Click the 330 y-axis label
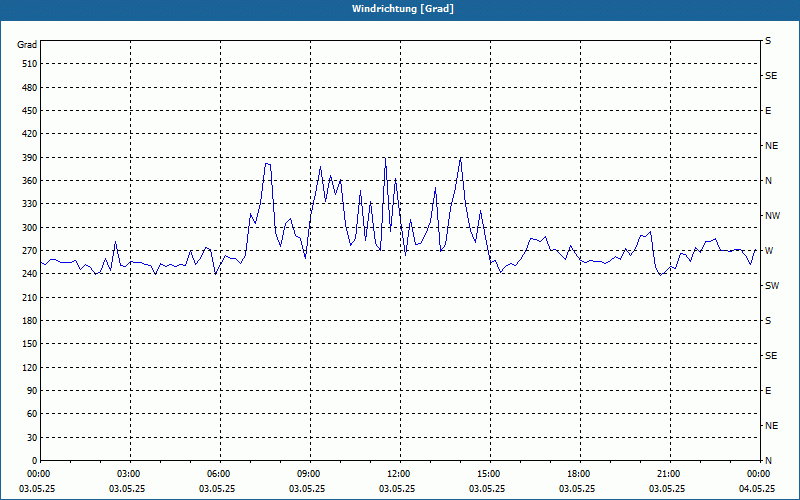Image resolution: width=800 pixels, height=500 pixels. 30,204
